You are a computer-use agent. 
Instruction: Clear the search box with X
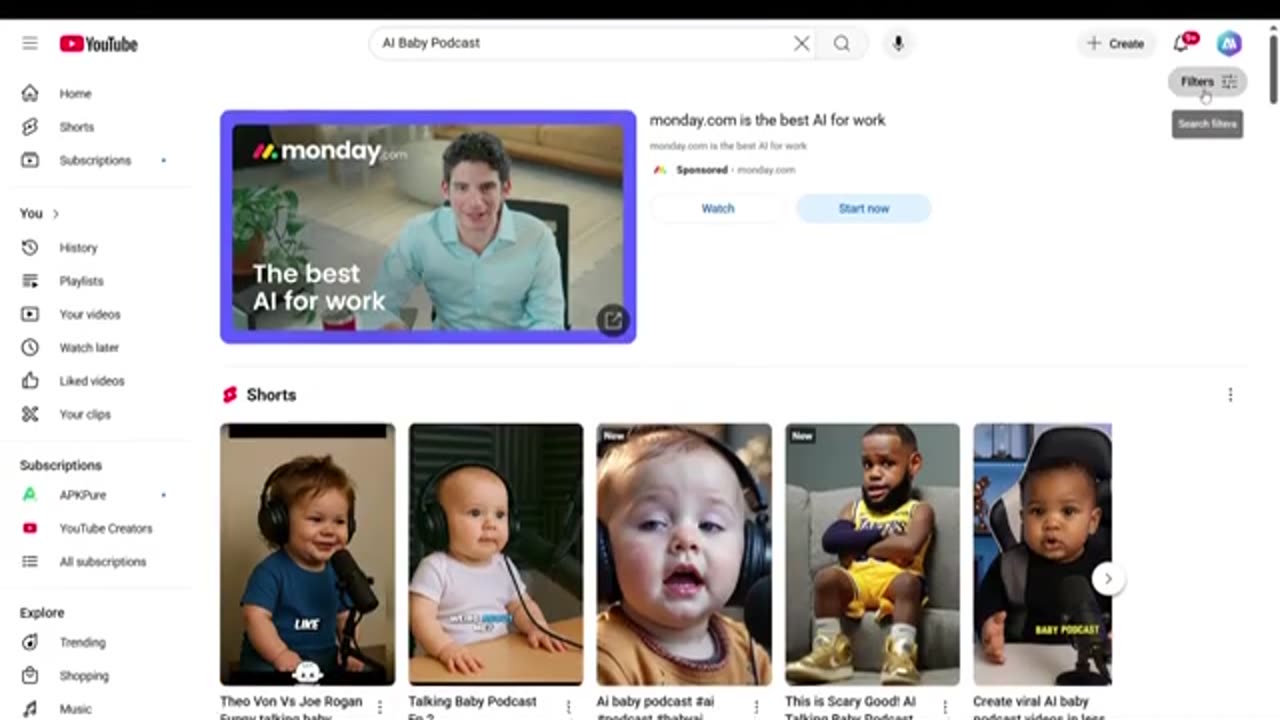802,43
